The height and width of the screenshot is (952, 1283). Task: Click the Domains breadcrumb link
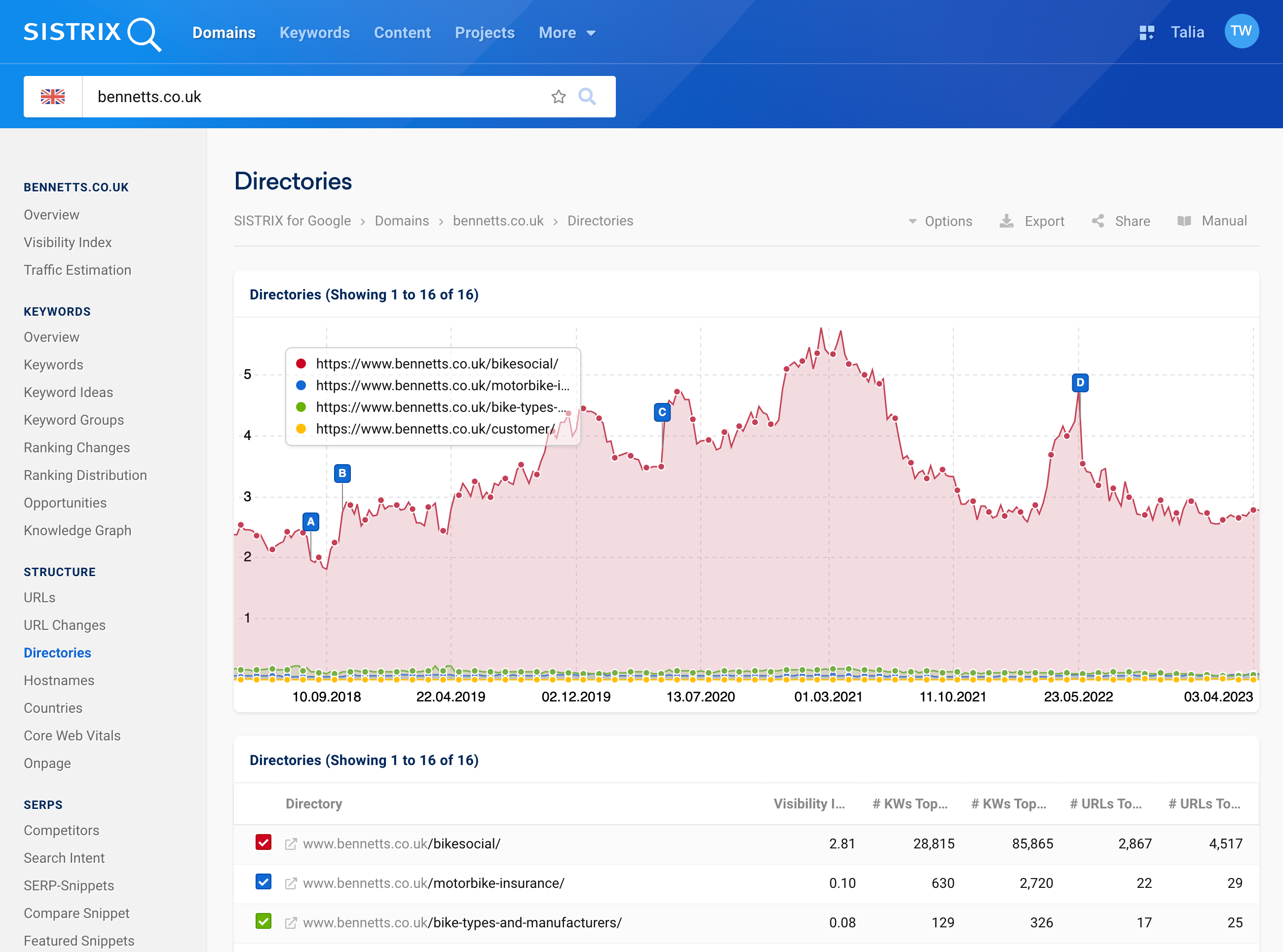402,220
